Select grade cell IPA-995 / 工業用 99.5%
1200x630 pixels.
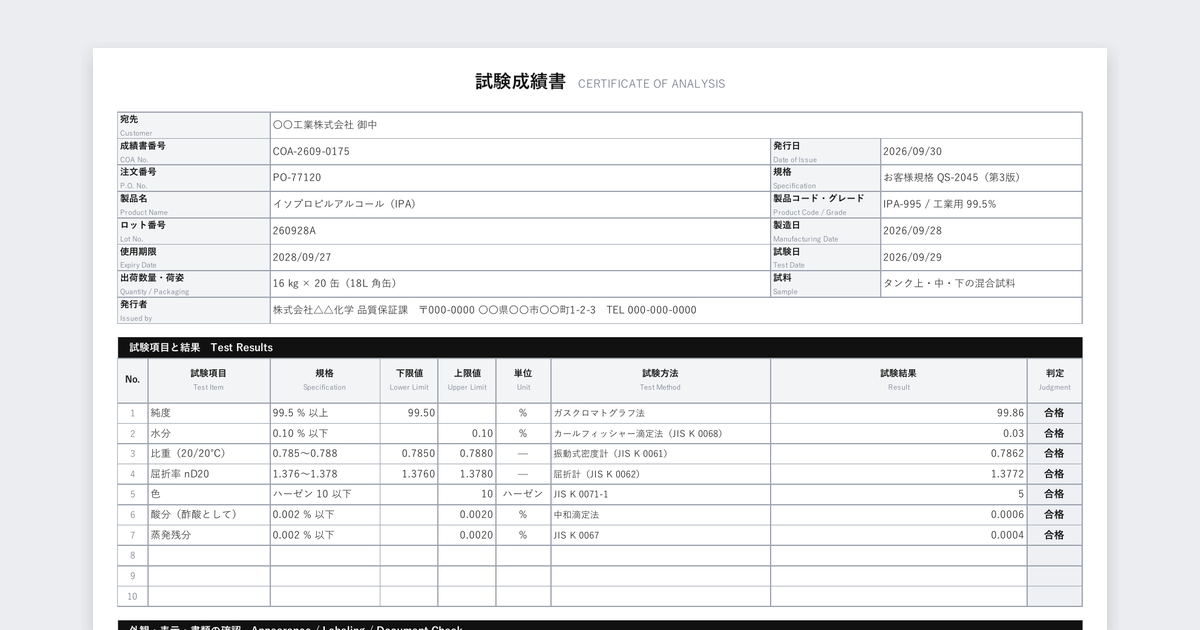tap(981, 204)
